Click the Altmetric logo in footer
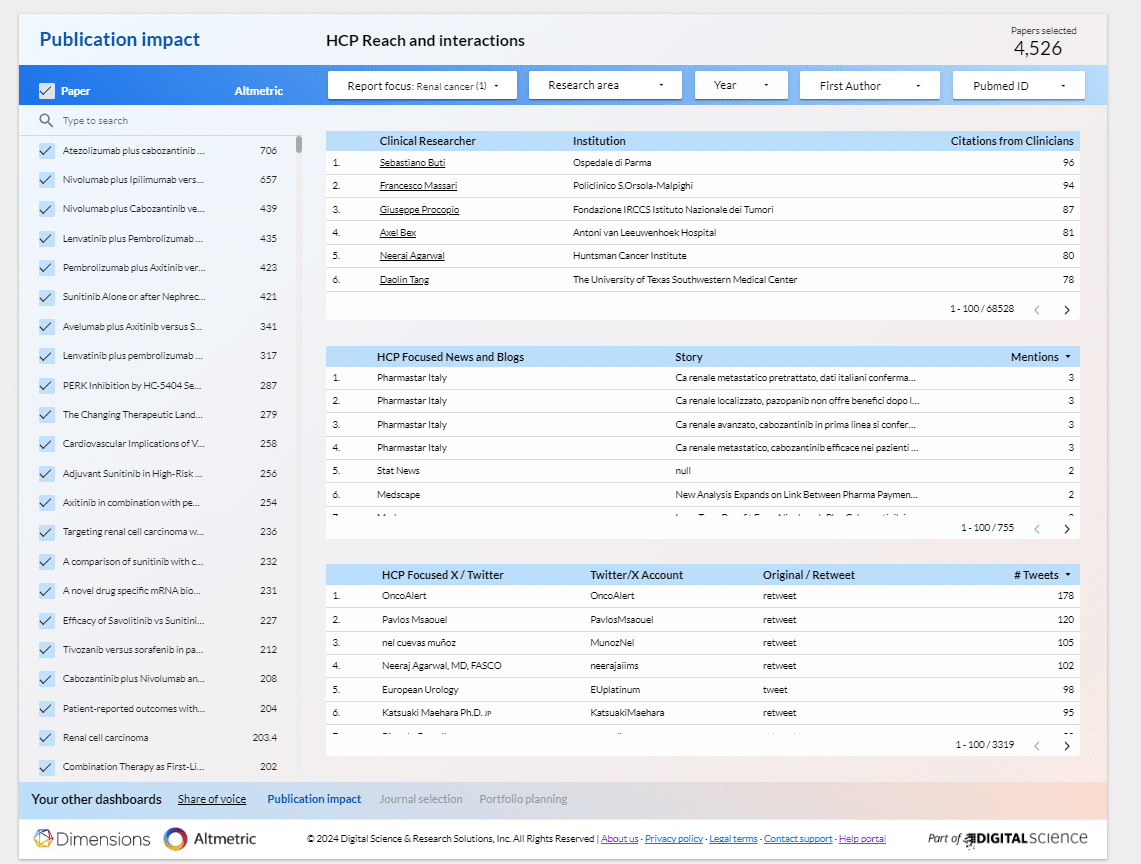The height and width of the screenshot is (864, 1141). point(210,839)
